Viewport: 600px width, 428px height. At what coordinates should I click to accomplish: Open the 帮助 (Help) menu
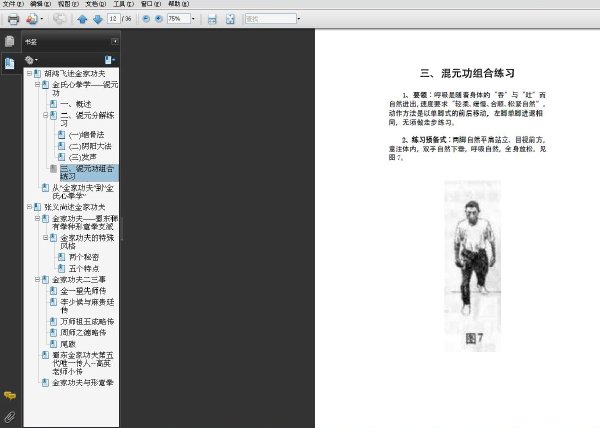tap(178, 4)
